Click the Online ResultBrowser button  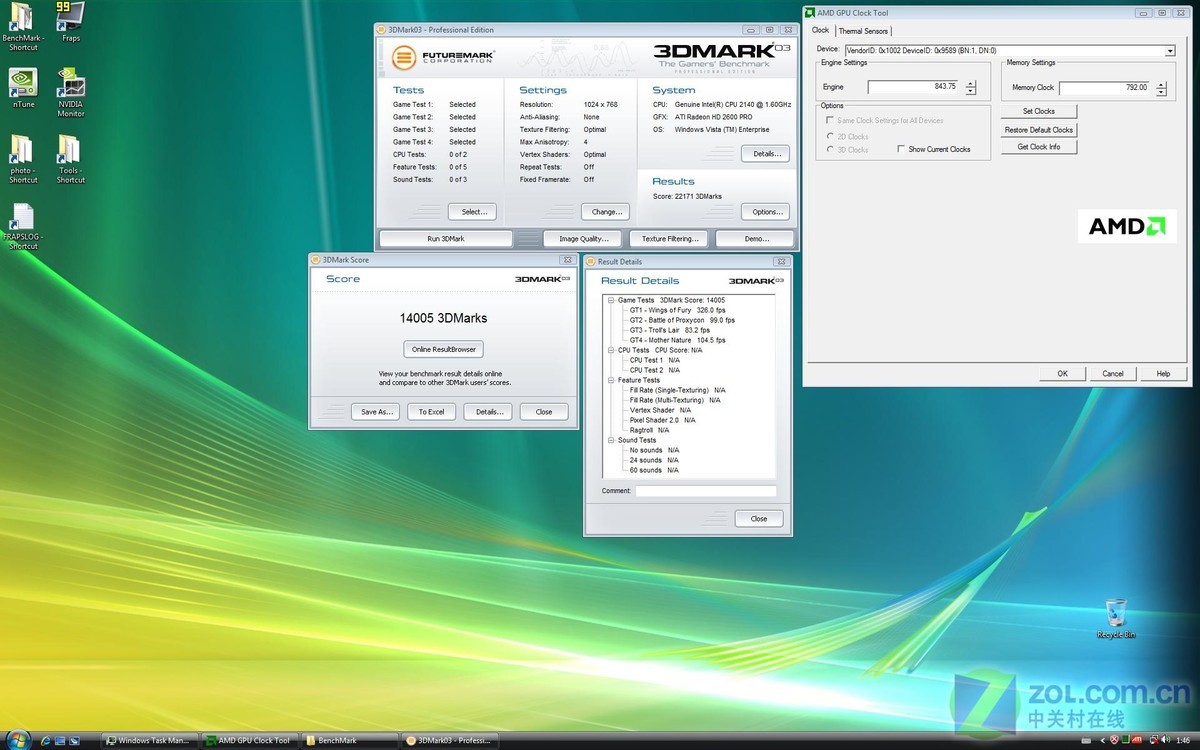(443, 349)
